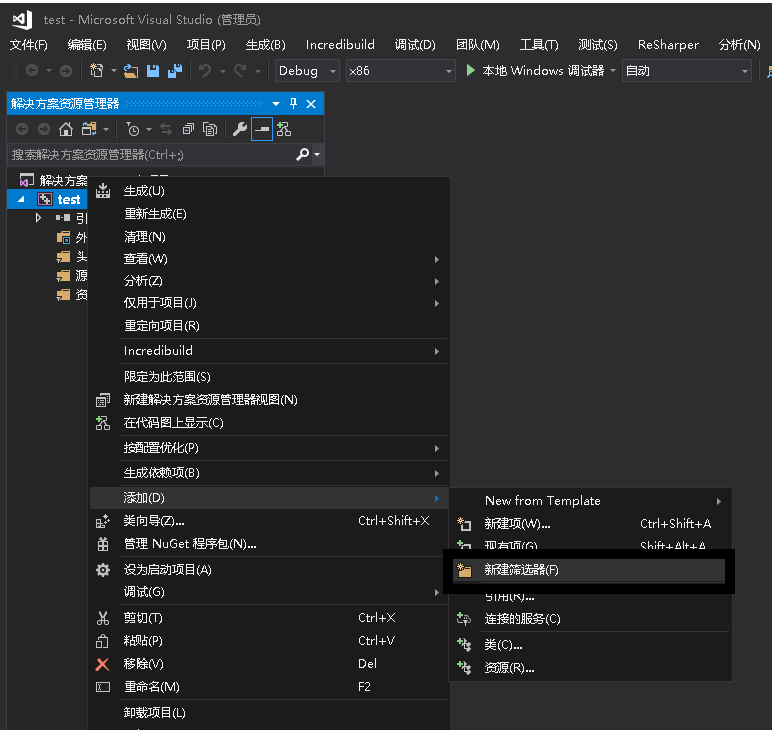Select 连接的服务(C) in submenu
This screenshot has height=730, width=772.
pos(590,619)
